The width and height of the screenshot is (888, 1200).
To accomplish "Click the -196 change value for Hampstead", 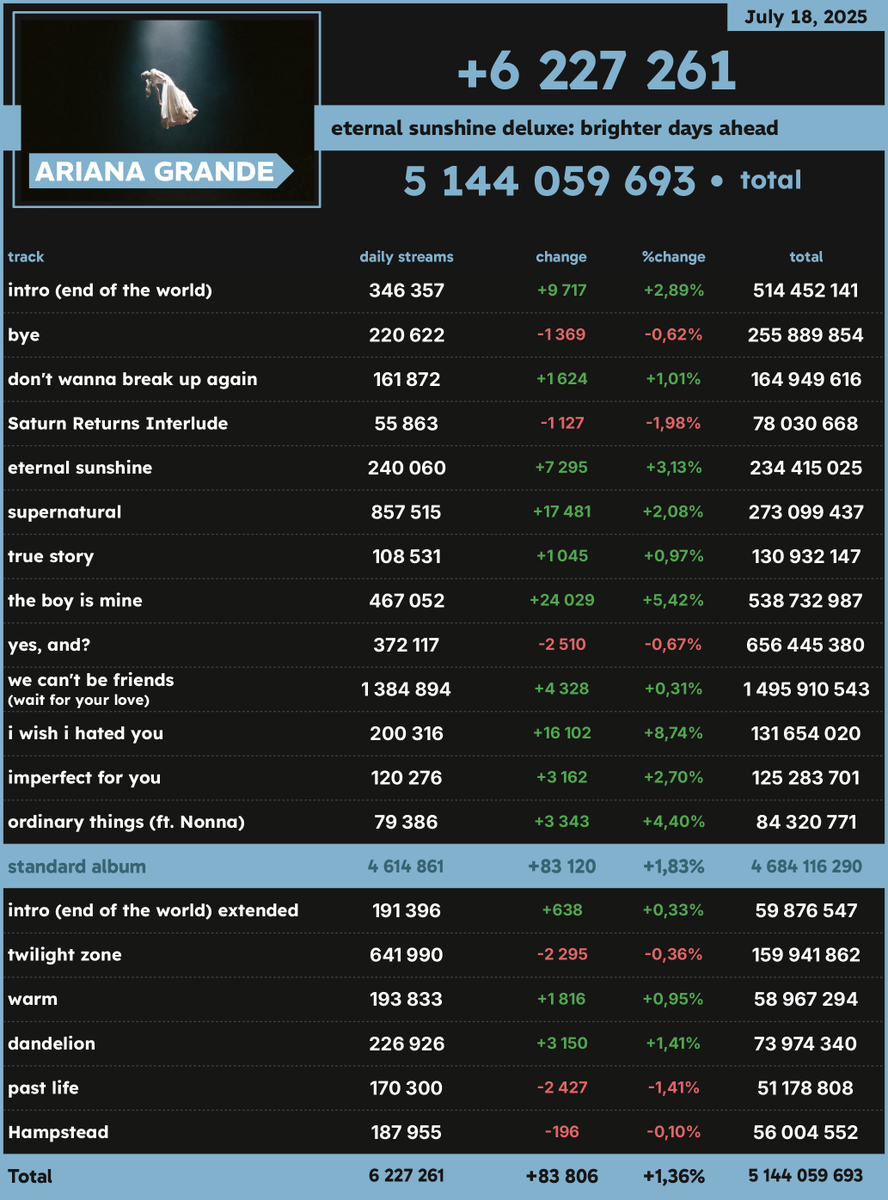I will 561,1132.
